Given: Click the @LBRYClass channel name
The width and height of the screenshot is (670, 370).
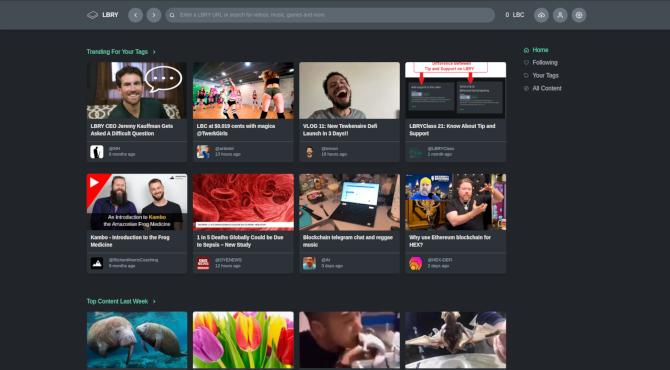Looking at the screenshot, I should click(441, 149).
